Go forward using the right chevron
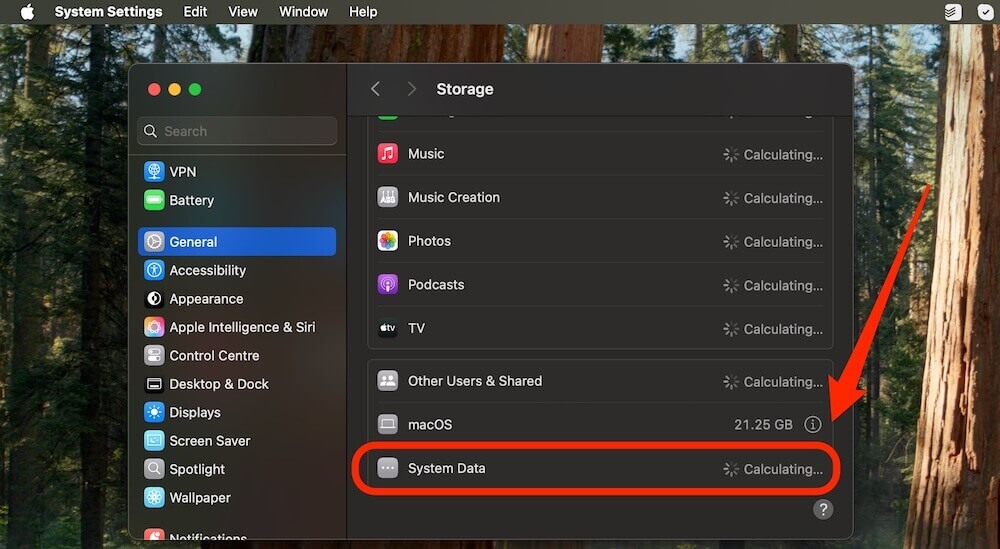The height and width of the screenshot is (549, 1000). pos(411,89)
